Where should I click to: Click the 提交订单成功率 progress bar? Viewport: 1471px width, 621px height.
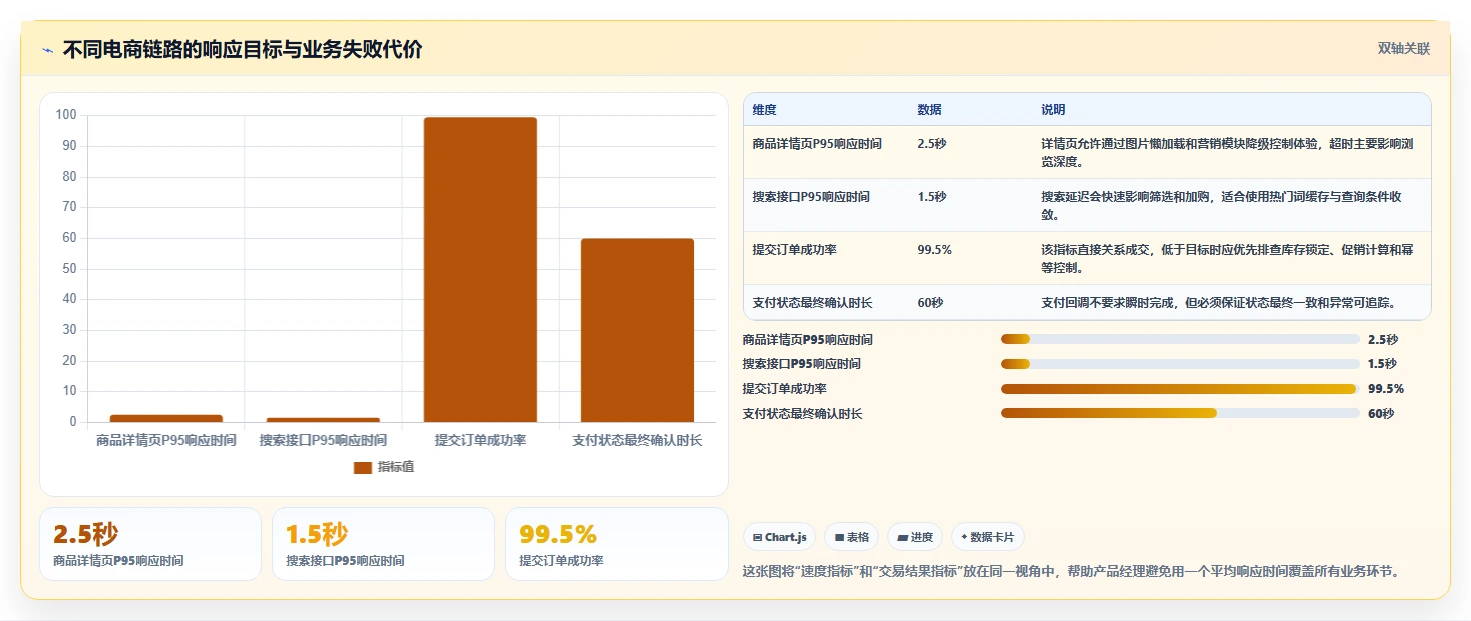[x=1180, y=389]
